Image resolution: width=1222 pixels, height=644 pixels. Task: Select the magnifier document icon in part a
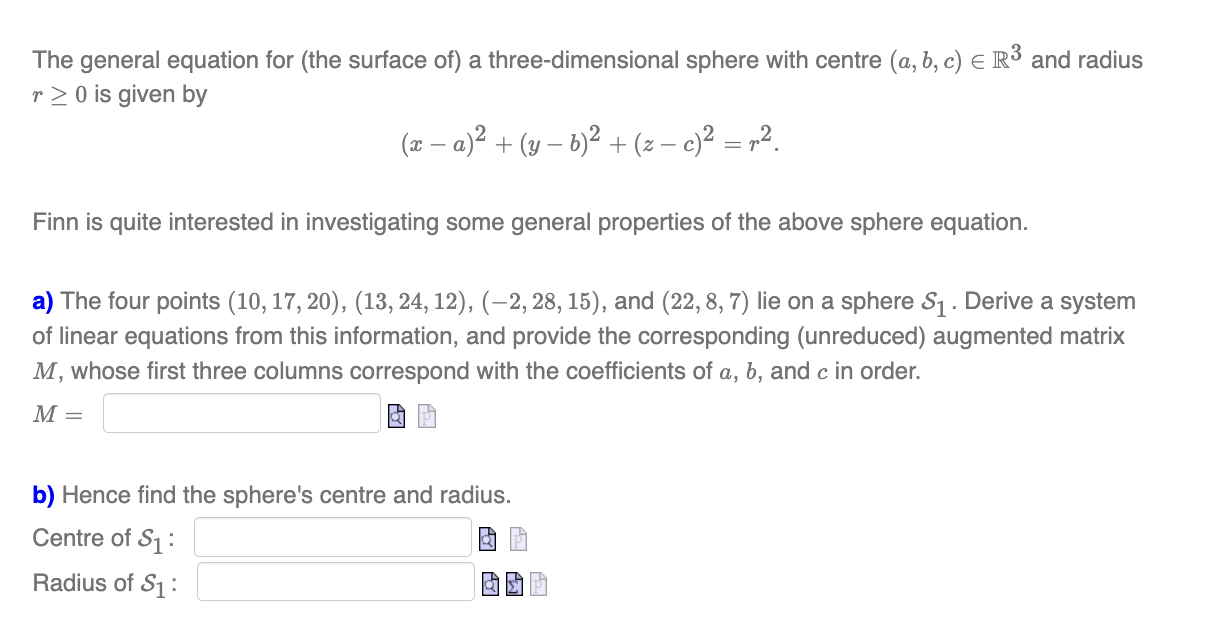tap(396, 417)
